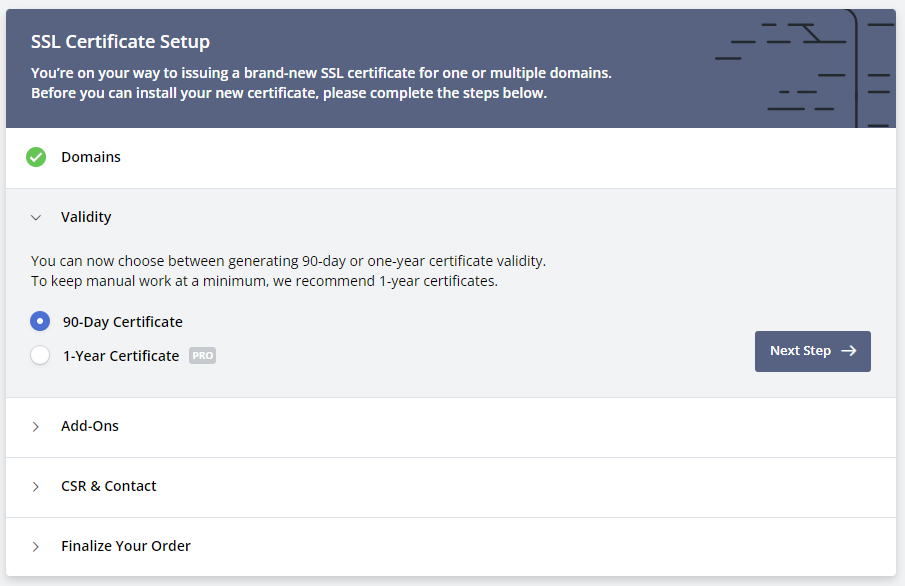Select the 1-Year Certificate radio button
The height and width of the screenshot is (586, 905).
(x=40, y=355)
